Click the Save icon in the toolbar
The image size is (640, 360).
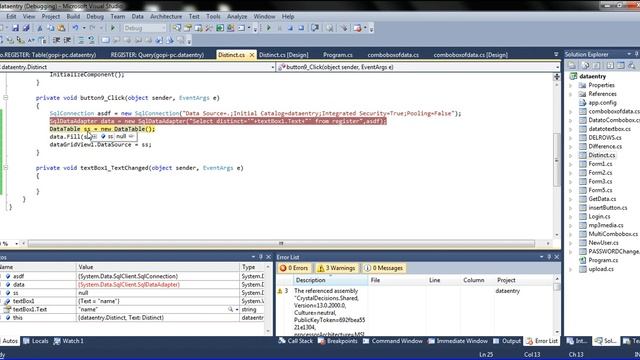point(15,28)
